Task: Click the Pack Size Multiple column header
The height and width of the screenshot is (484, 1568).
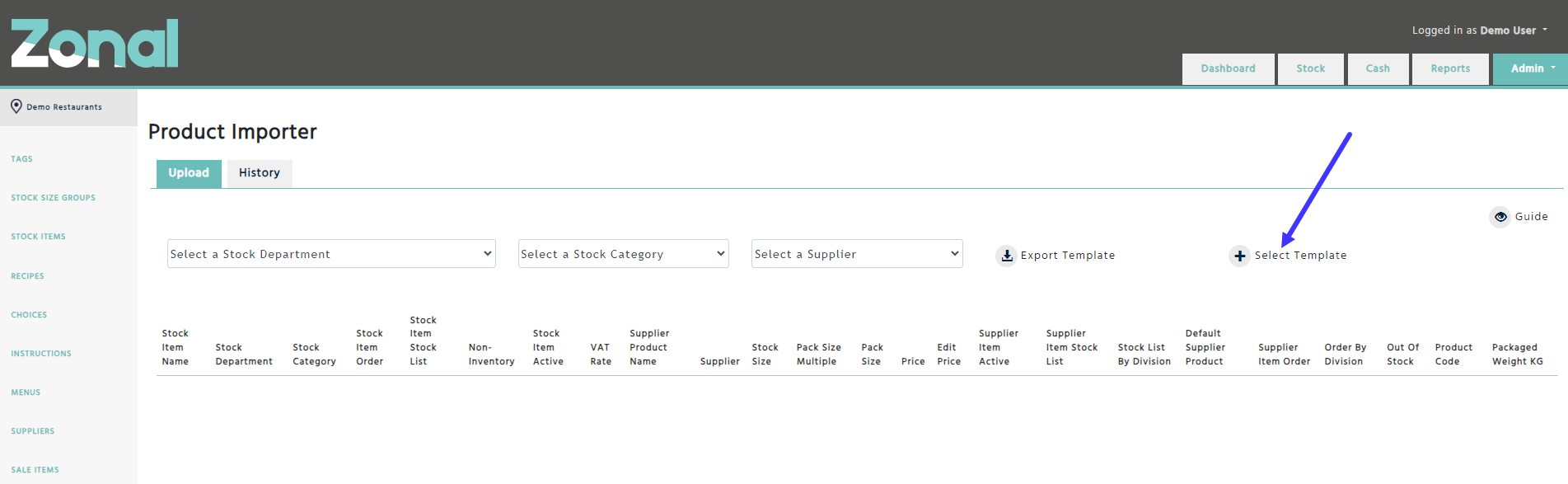Action: pyautogui.click(x=818, y=355)
